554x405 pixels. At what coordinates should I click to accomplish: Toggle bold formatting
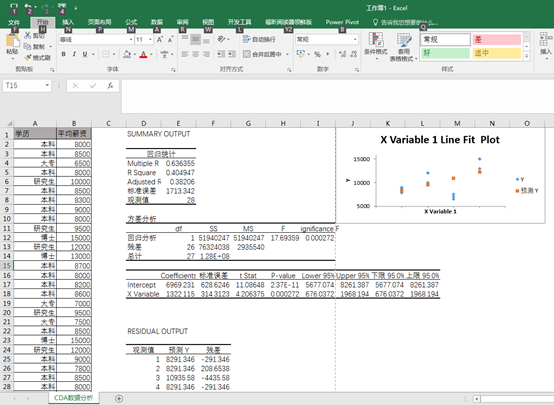tap(64, 54)
